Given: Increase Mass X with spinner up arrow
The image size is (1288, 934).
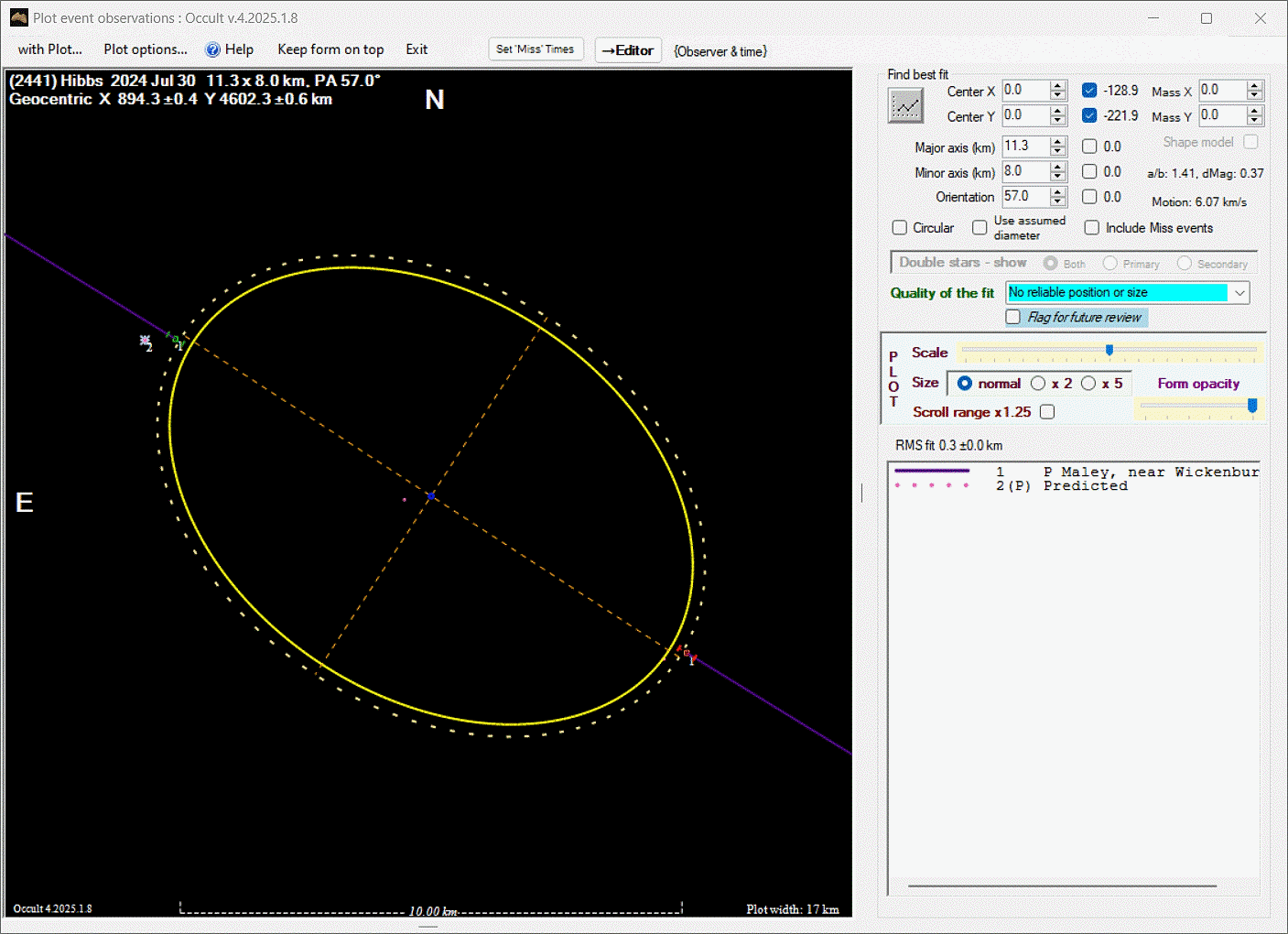Looking at the screenshot, I should (1255, 86).
